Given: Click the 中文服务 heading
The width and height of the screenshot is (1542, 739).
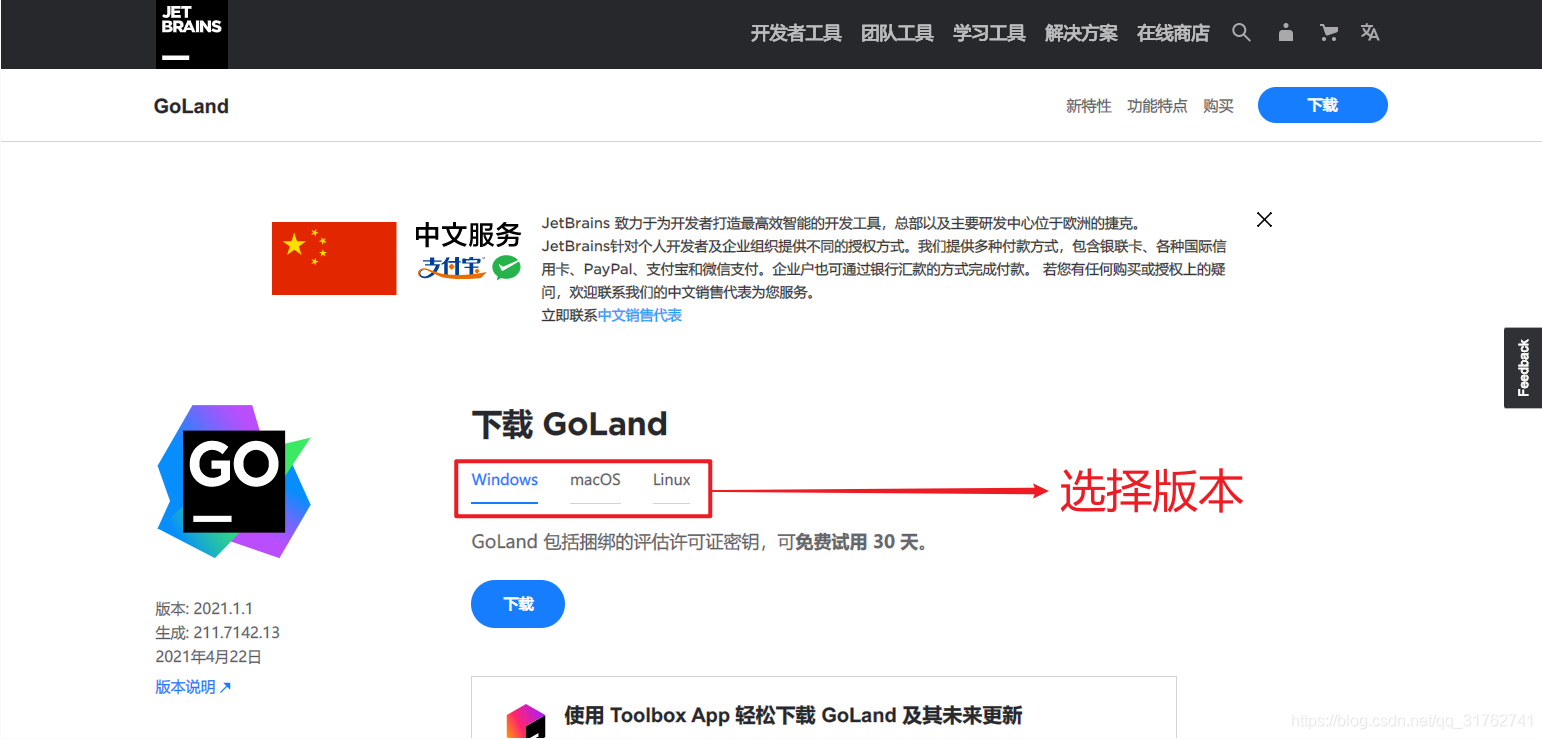Looking at the screenshot, I should 468,235.
